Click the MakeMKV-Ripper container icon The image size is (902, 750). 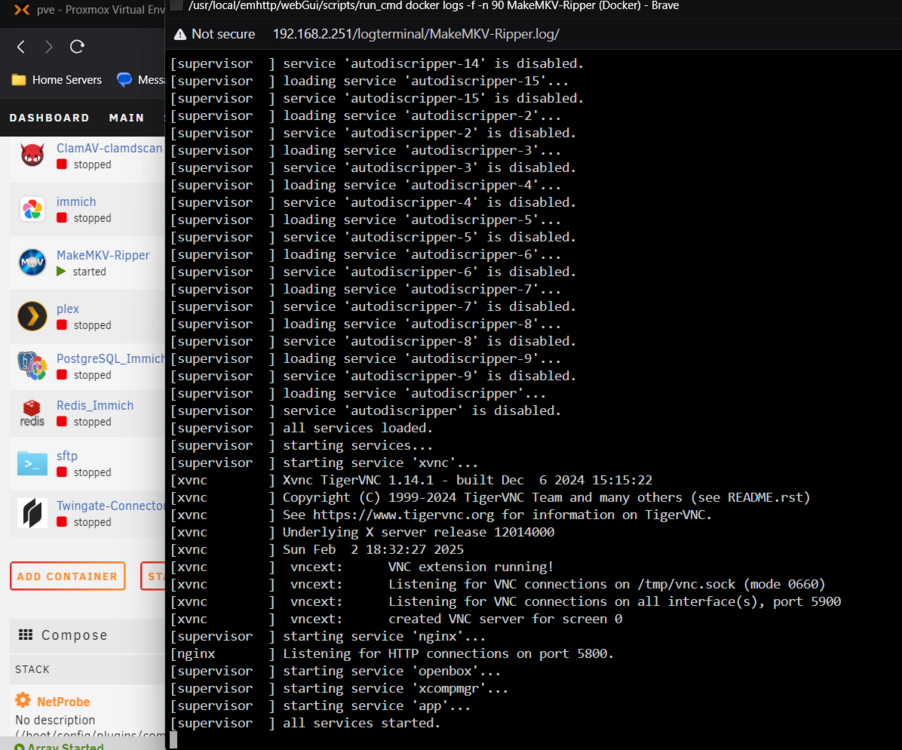[x=32, y=262]
